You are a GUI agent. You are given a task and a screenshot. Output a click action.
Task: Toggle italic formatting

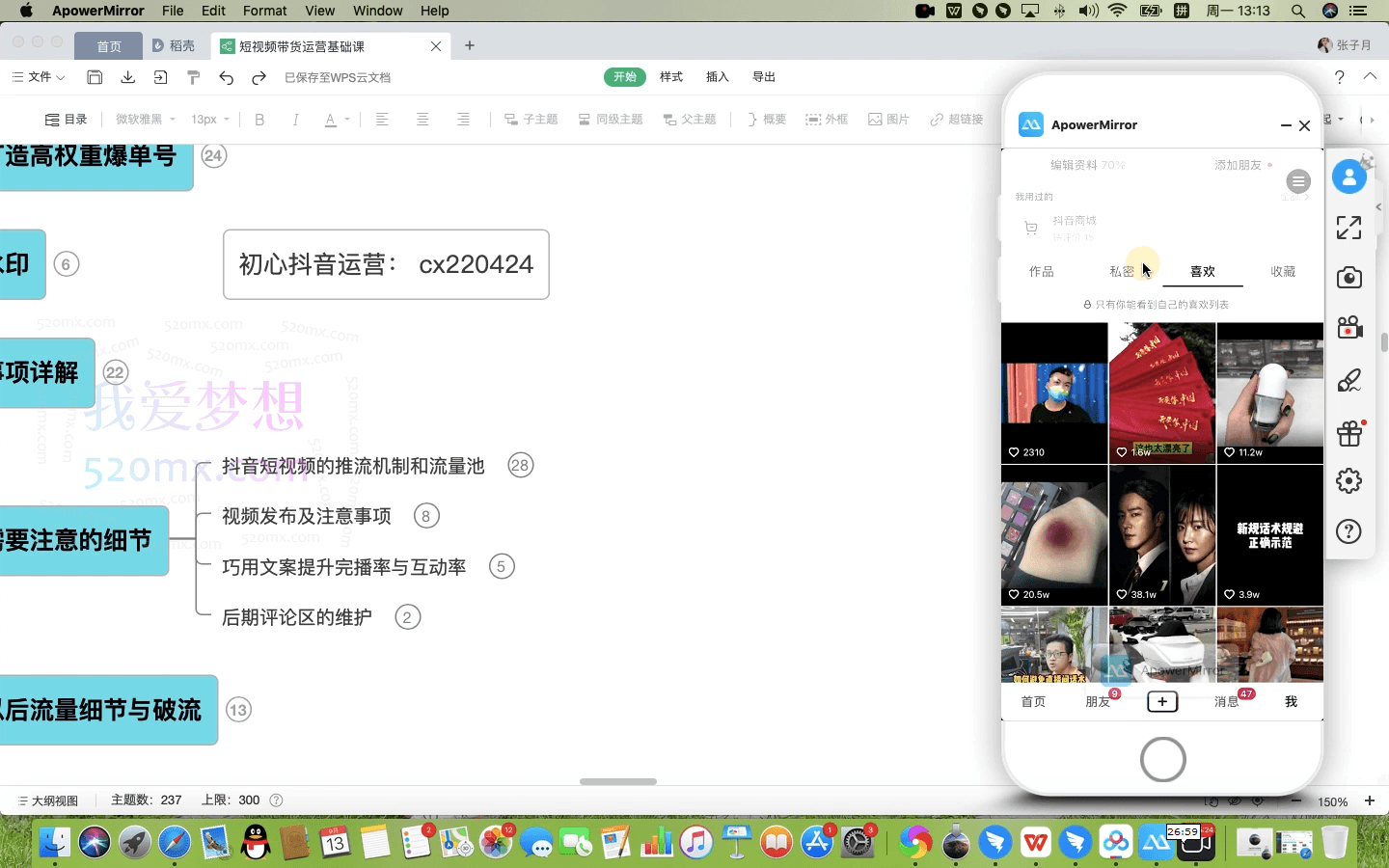click(x=296, y=119)
